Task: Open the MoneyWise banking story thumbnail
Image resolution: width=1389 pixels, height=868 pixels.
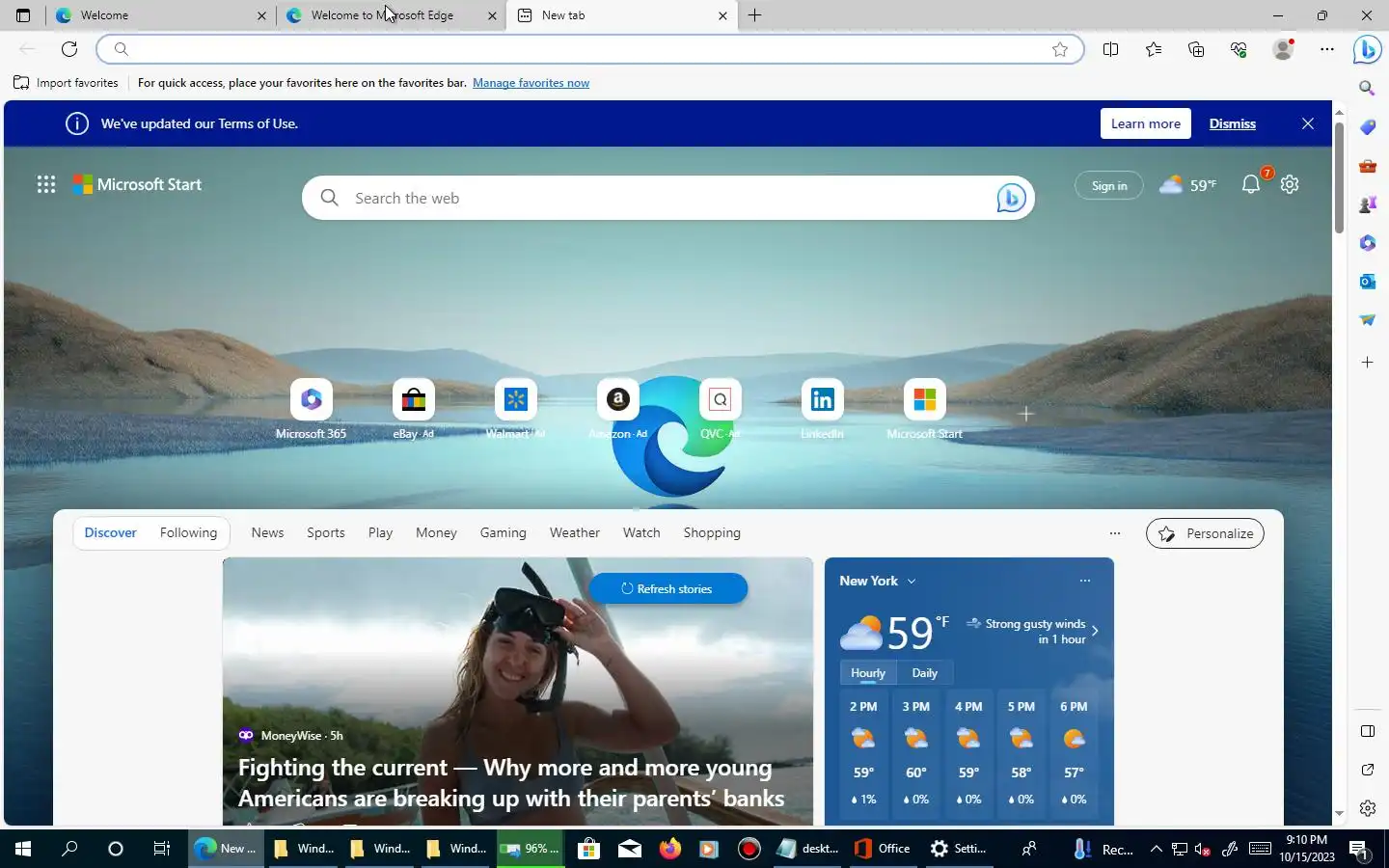Action: click(x=518, y=691)
